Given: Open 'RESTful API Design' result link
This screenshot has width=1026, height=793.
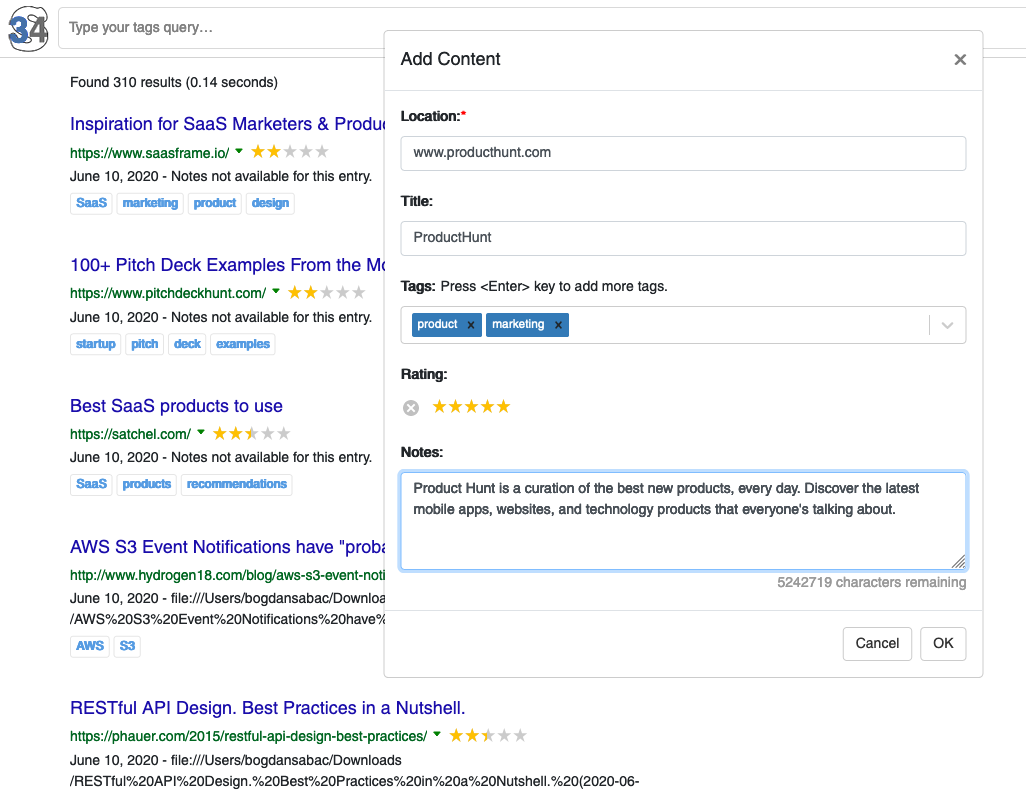Looking at the screenshot, I should 268,709.
